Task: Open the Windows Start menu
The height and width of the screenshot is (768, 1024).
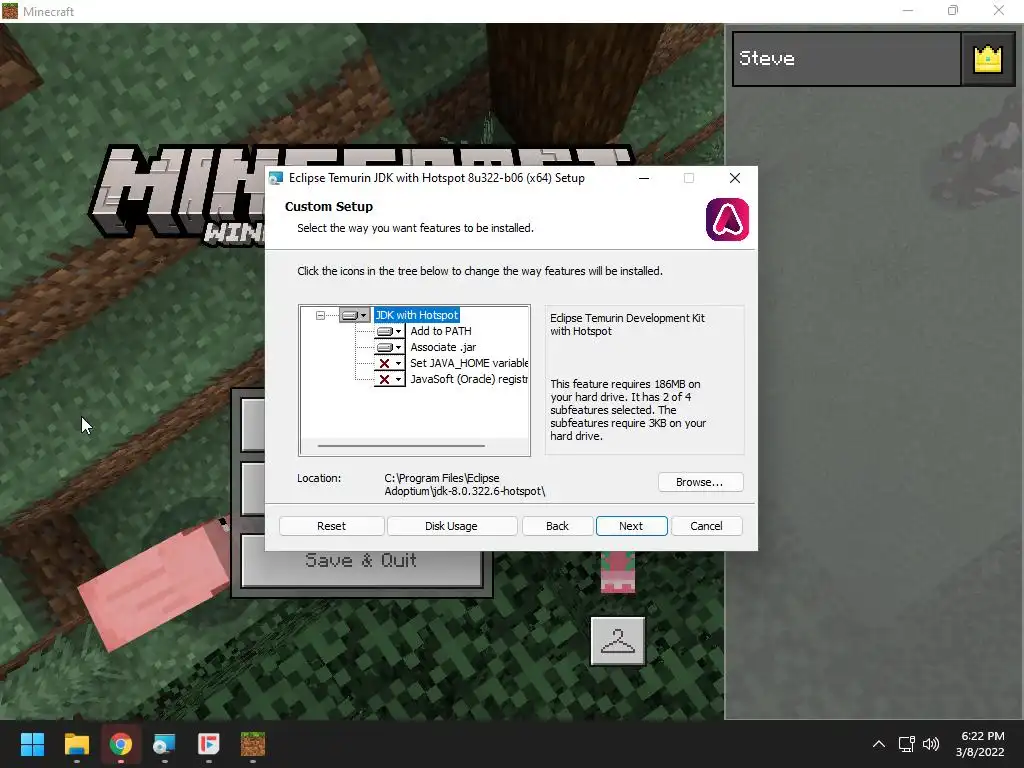Action: (32, 744)
